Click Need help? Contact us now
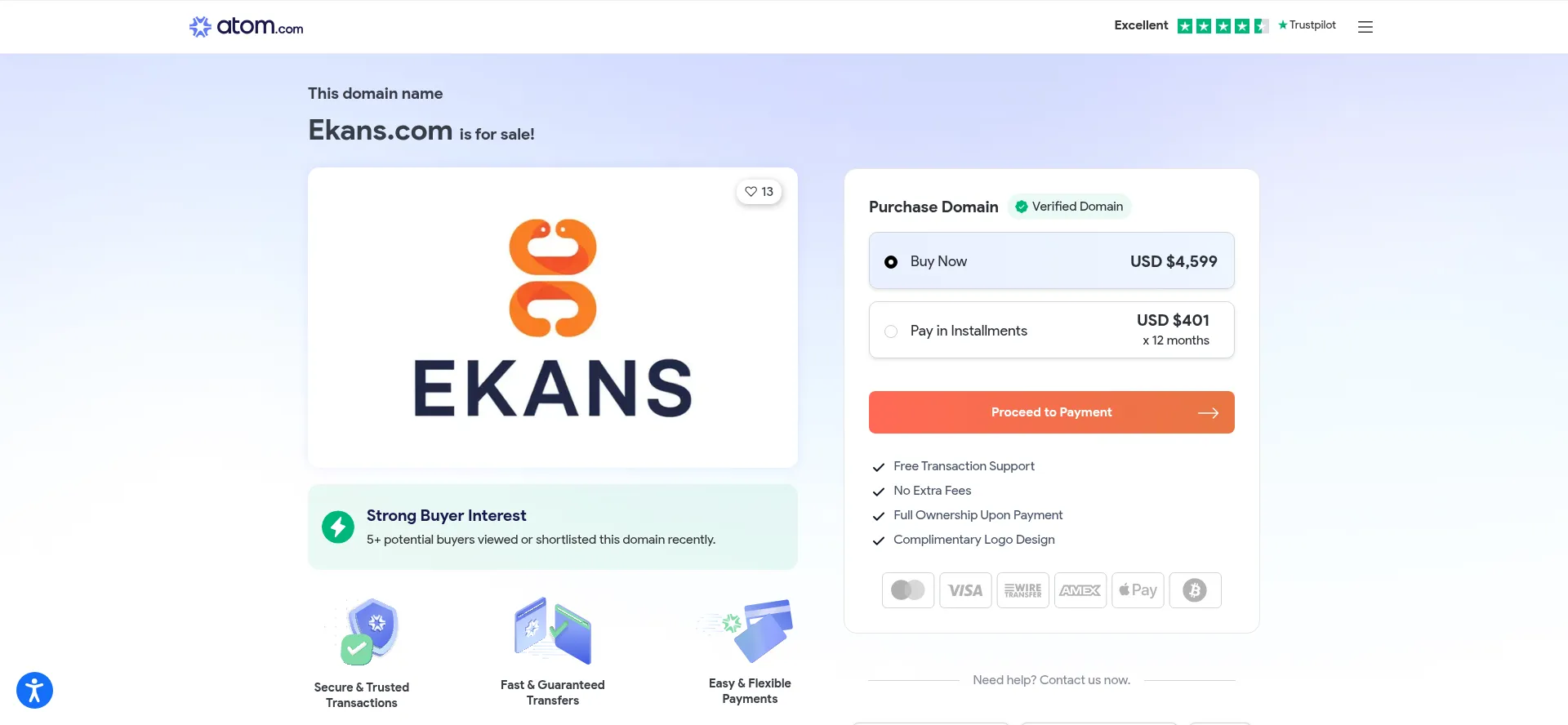 pyautogui.click(x=1051, y=680)
